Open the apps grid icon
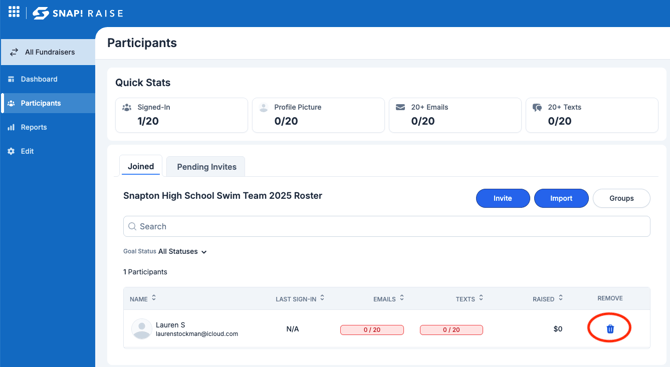 [14, 12]
